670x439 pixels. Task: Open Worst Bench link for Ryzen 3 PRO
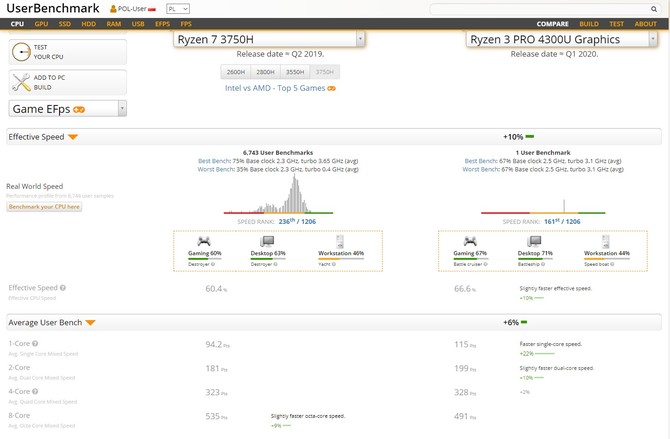point(481,169)
